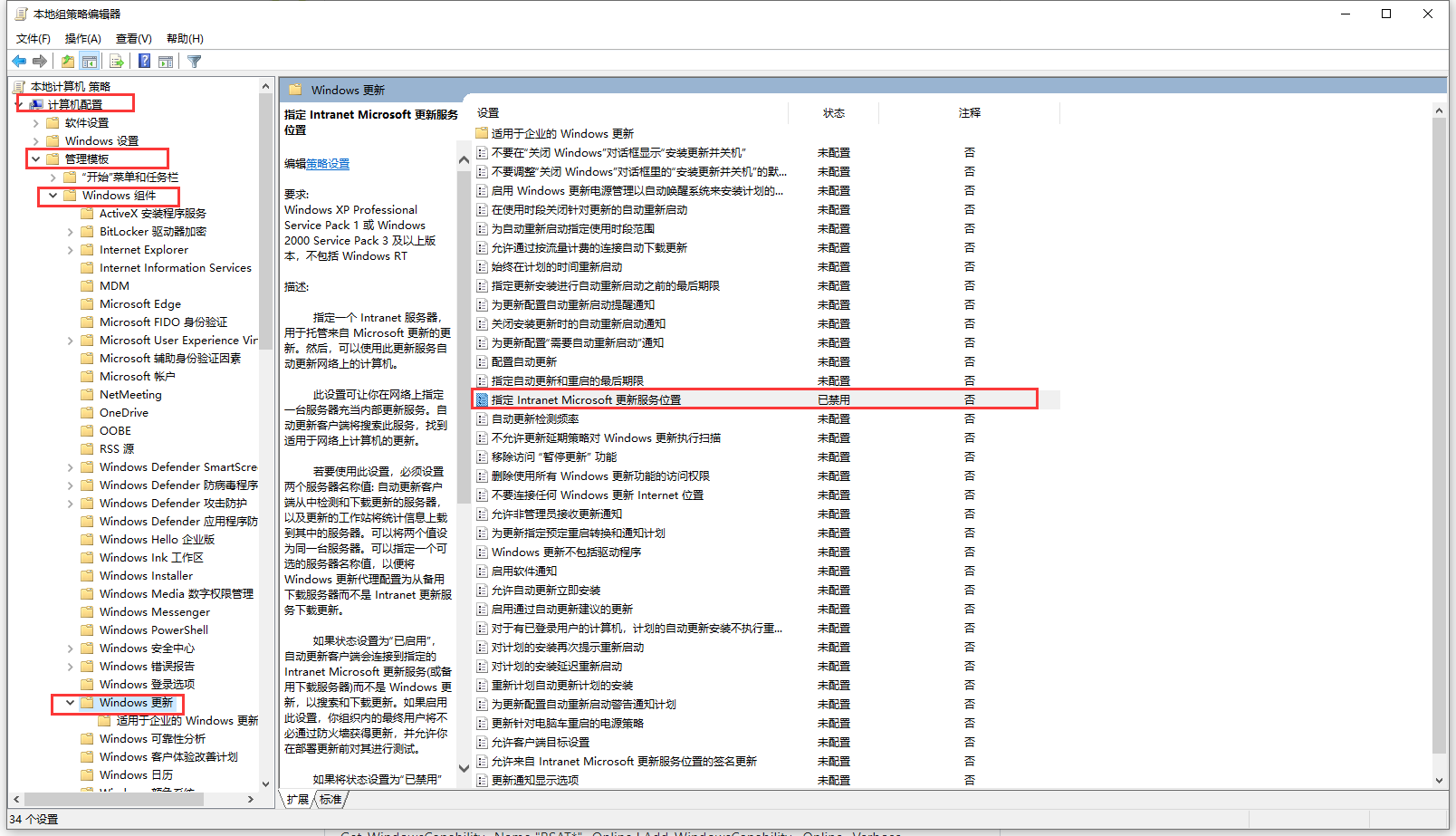Click Show/Hide console tree icon
The width and height of the screenshot is (1456, 836).
[x=90, y=62]
